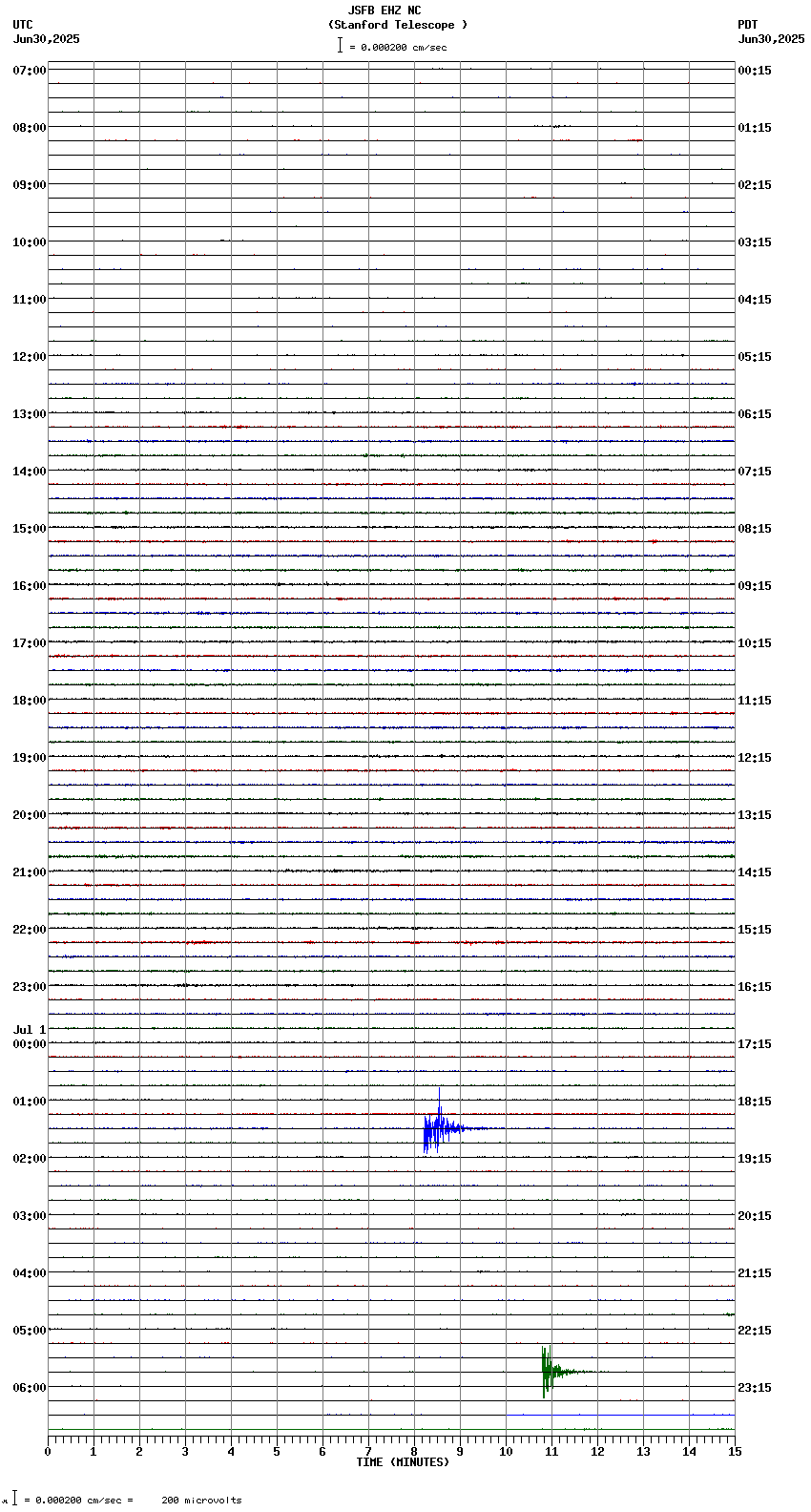Click the 09:00 UTC row label
The height and width of the screenshot is (1512, 811).
30,185
